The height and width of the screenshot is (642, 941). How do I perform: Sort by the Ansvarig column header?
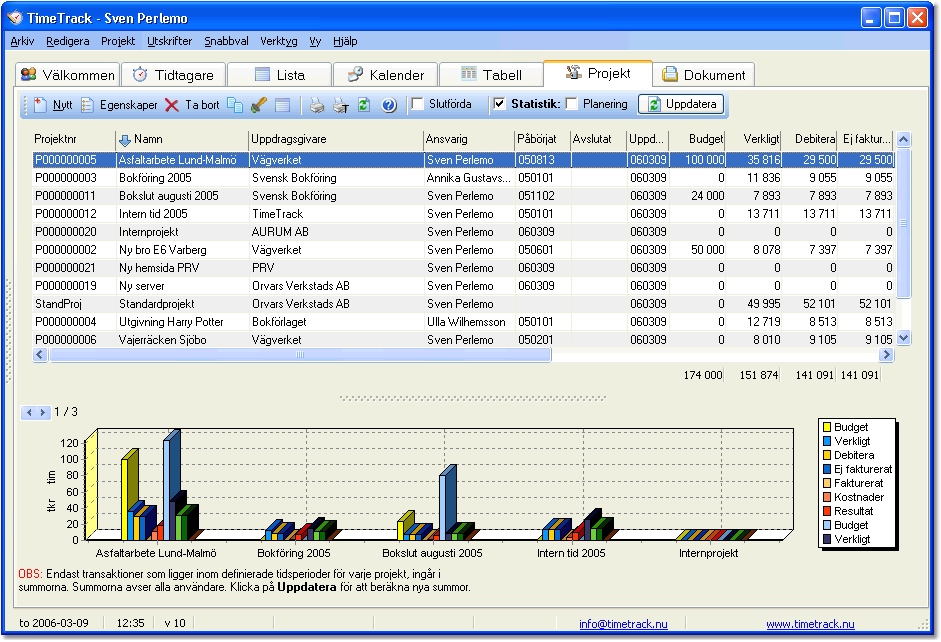469,139
